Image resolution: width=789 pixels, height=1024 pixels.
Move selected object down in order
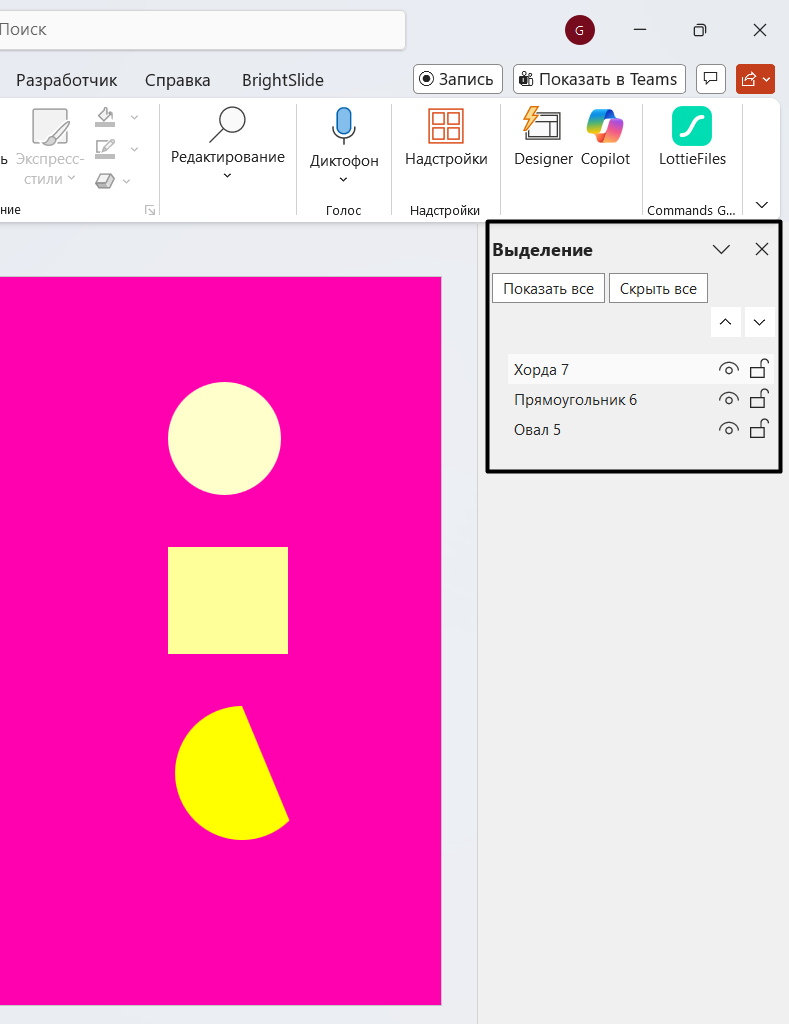coord(759,322)
